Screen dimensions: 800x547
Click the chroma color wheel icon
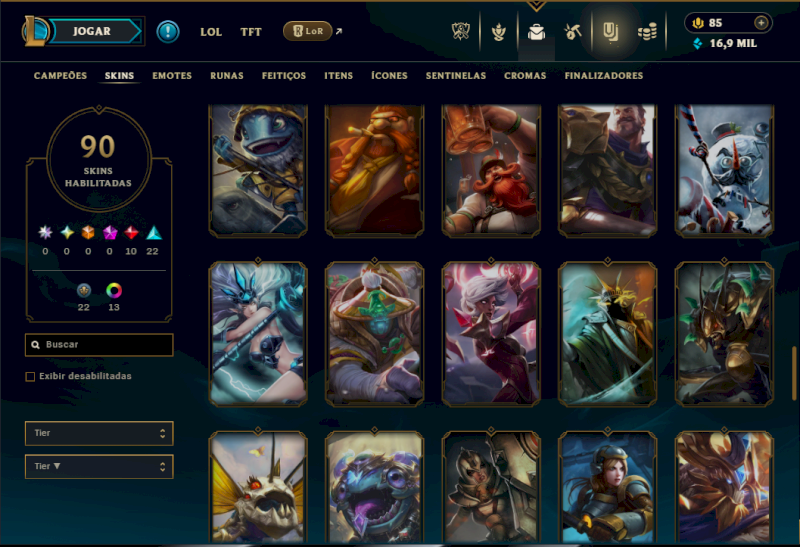pos(114,291)
